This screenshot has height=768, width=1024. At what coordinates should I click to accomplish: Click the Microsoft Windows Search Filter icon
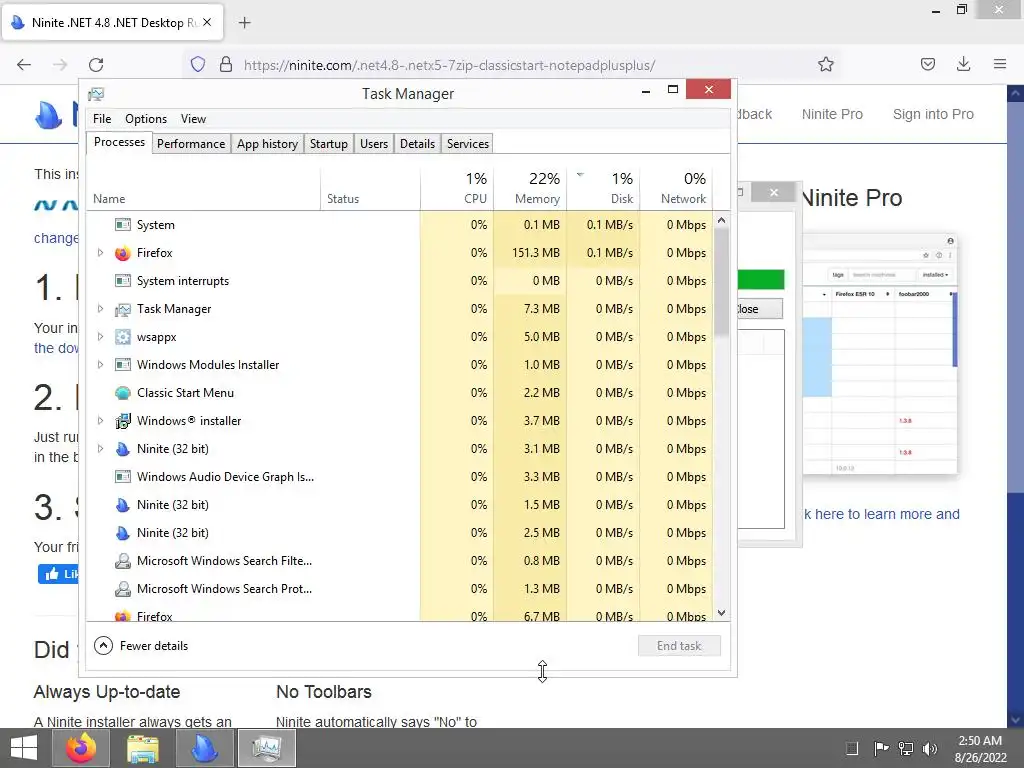coord(122,561)
